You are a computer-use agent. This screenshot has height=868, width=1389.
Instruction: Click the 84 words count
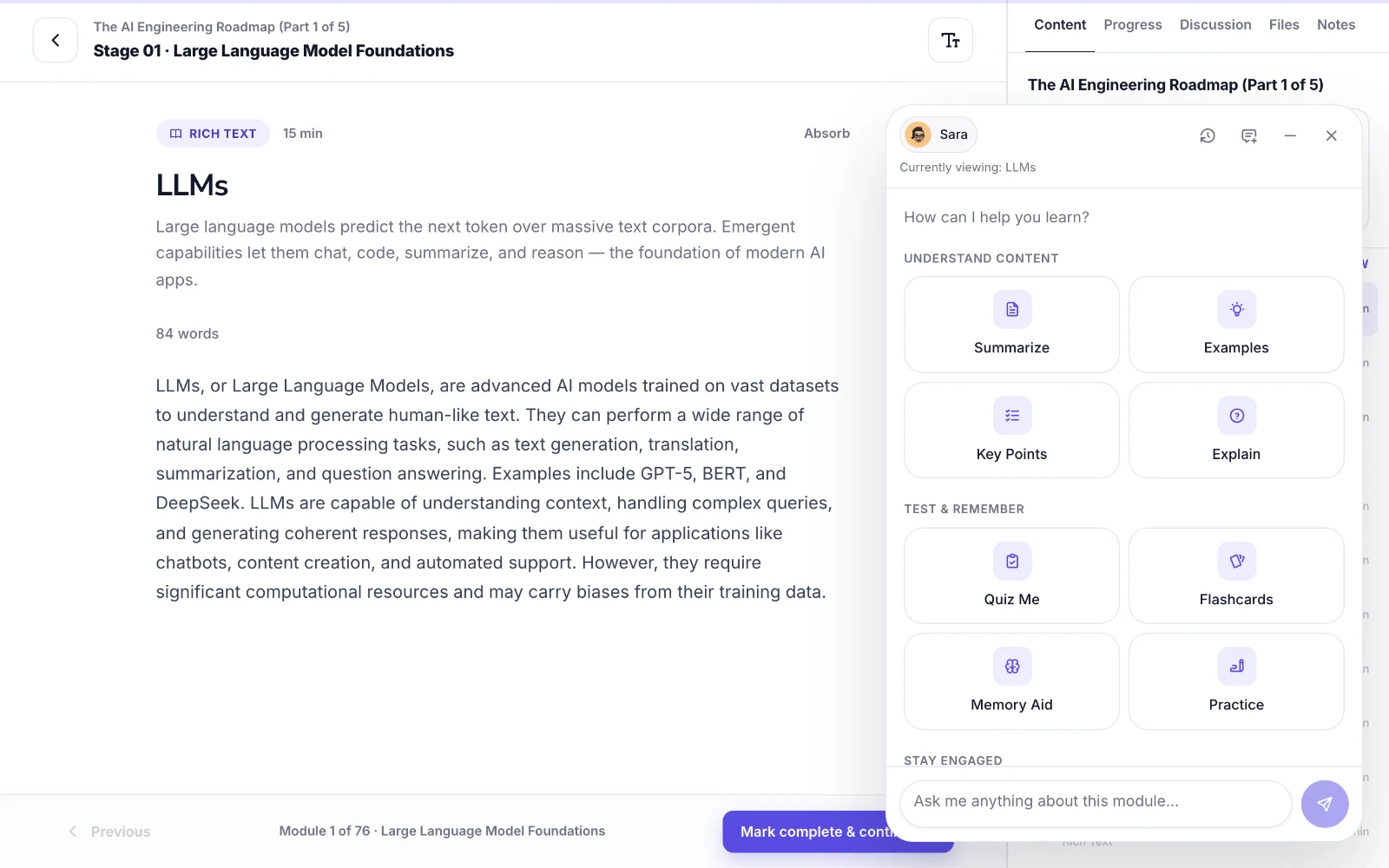(188, 334)
